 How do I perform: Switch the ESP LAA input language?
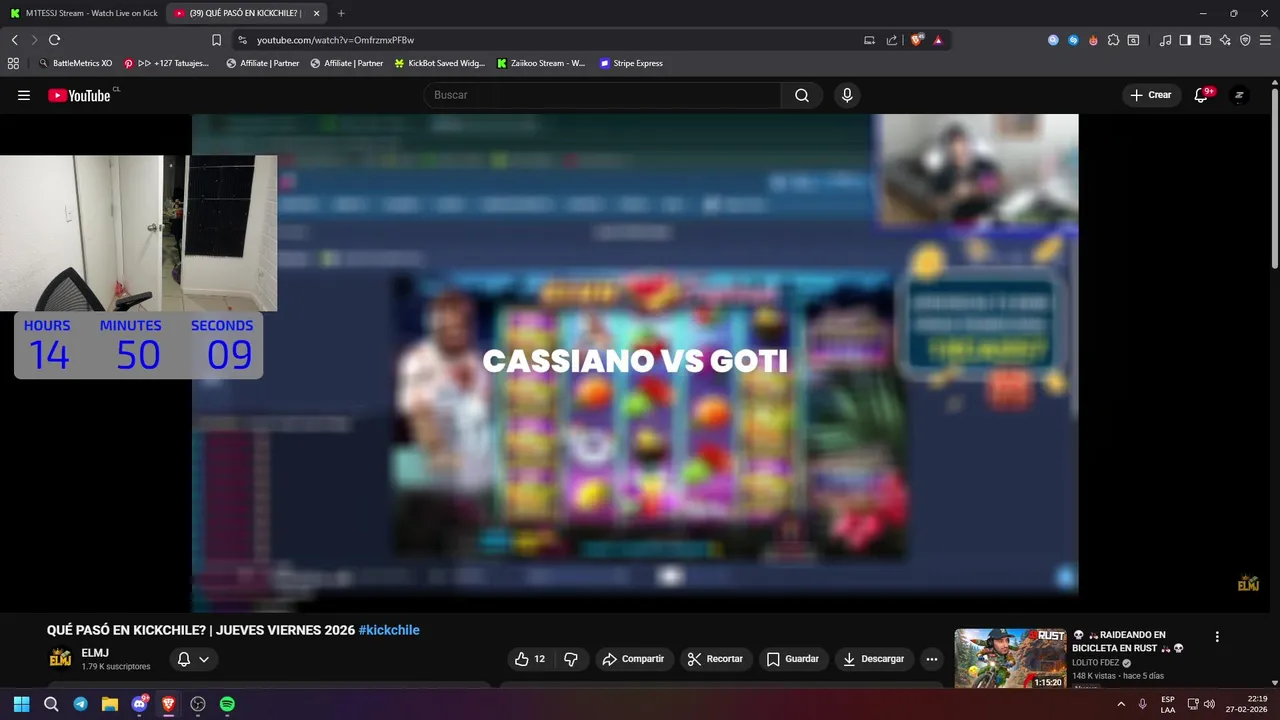pyautogui.click(x=1167, y=704)
